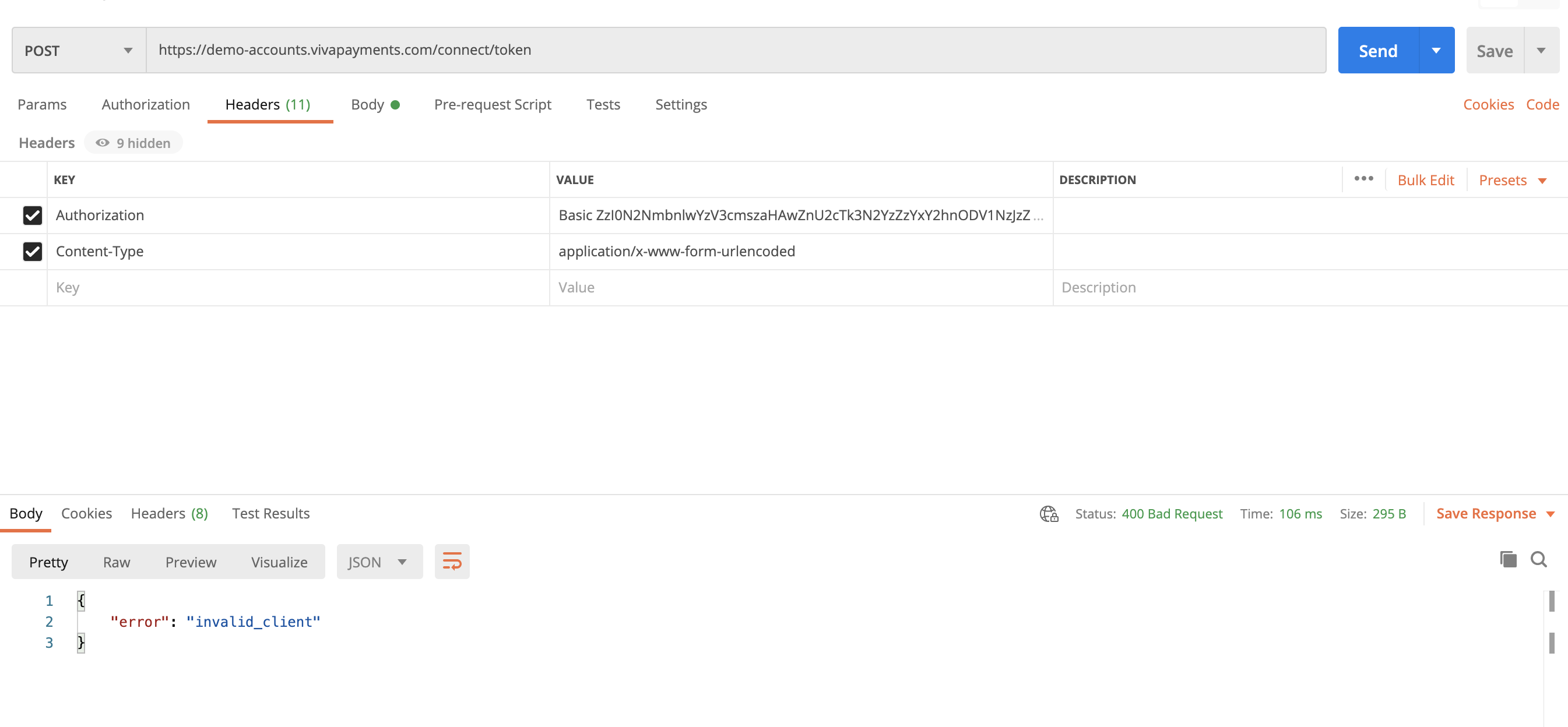Open Bulk Edit for headers

tap(1426, 179)
